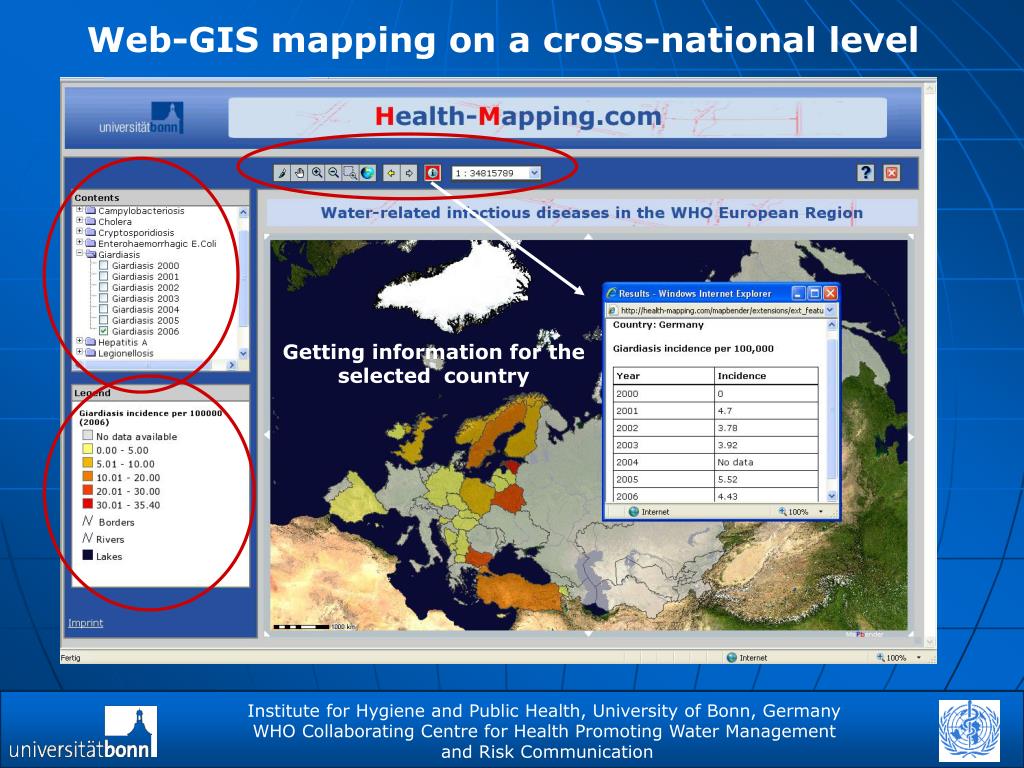Activate the red feature info tool
The image size is (1024, 768).
click(432, 173)
